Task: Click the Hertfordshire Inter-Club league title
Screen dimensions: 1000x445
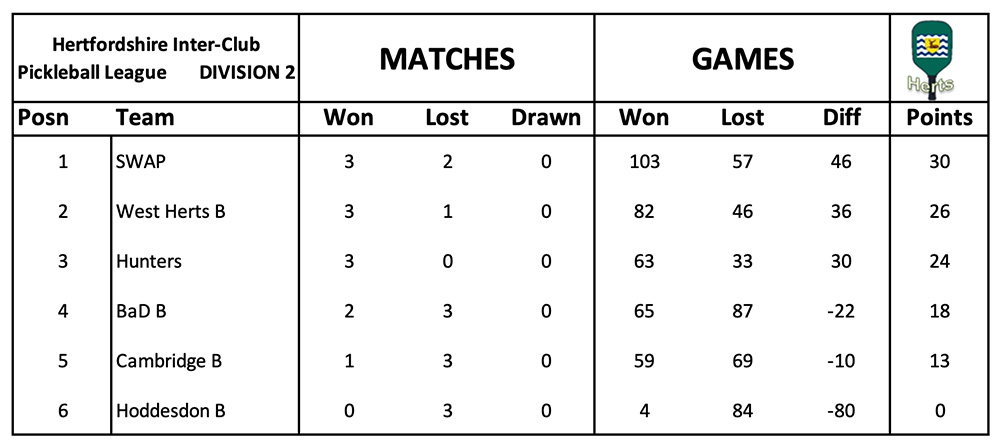Action: point(155,46)
